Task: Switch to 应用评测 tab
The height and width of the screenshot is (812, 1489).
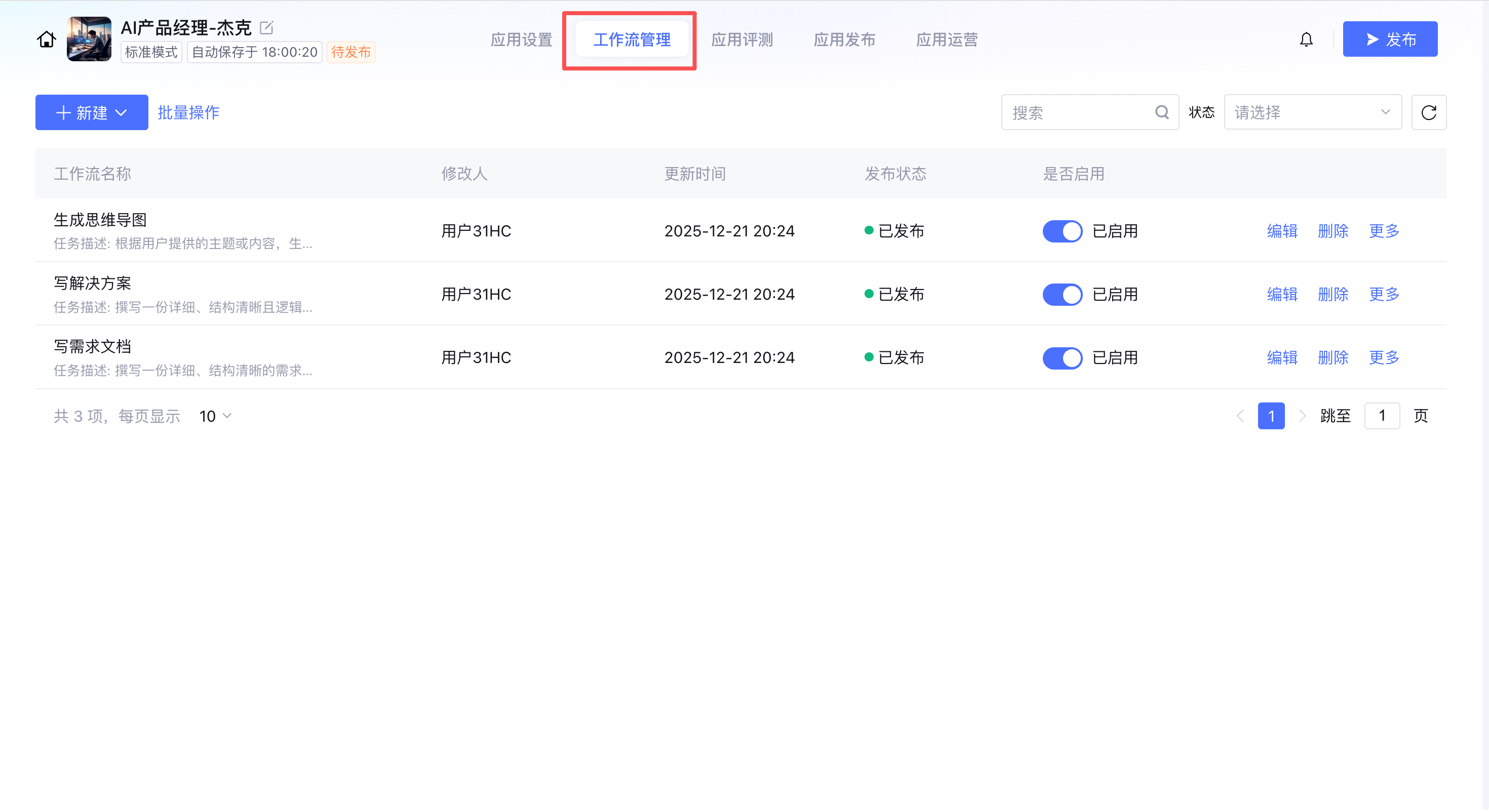Action: pos(741,39)
